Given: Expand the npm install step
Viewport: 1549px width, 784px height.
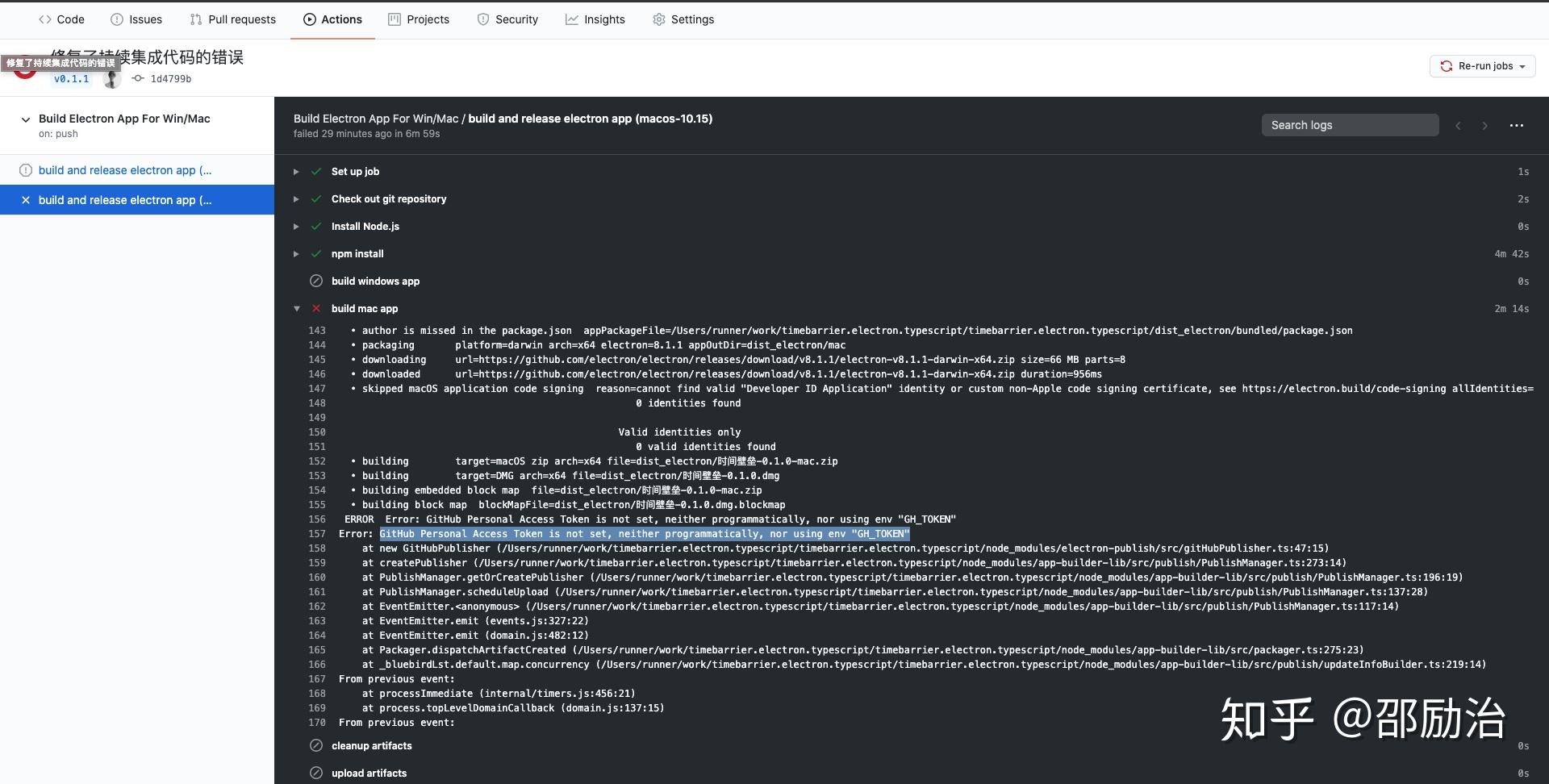Looking at the screenshot, I should coord(296,253).
